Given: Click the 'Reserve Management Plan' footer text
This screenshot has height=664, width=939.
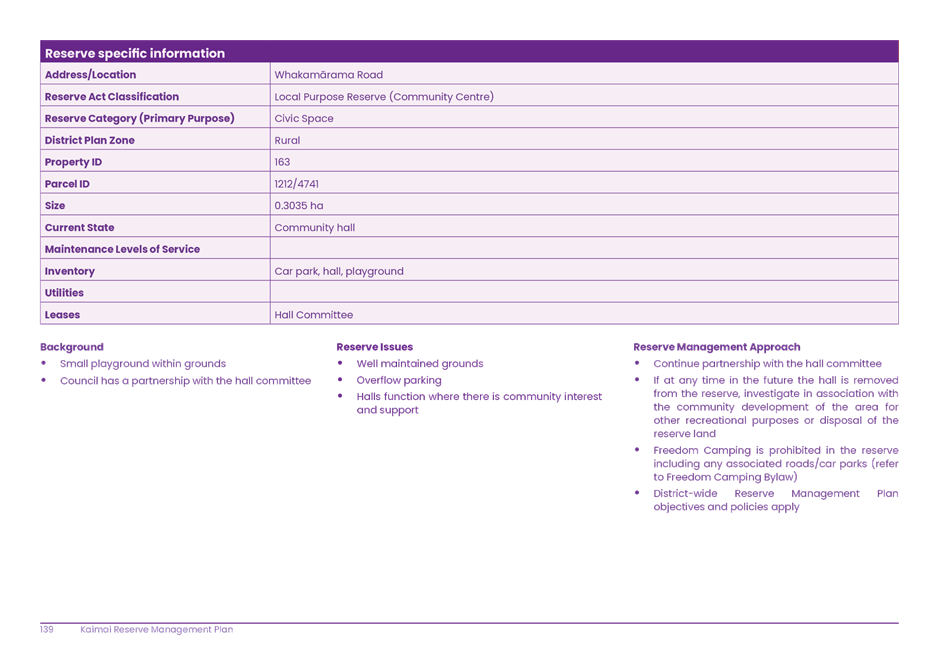Looking at the screenshot, I should (x=157, y=630).
